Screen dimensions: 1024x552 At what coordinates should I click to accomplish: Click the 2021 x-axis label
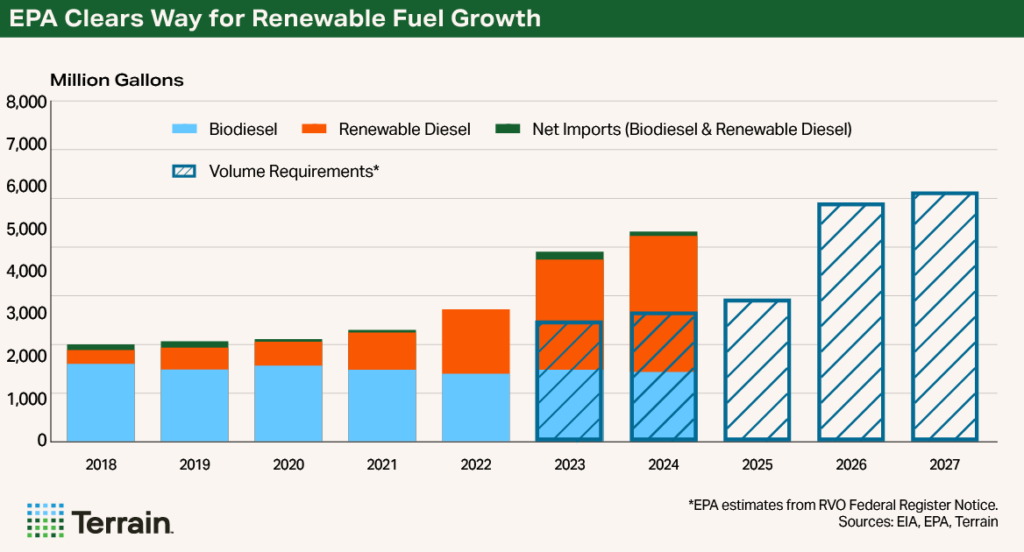[382, 464]
